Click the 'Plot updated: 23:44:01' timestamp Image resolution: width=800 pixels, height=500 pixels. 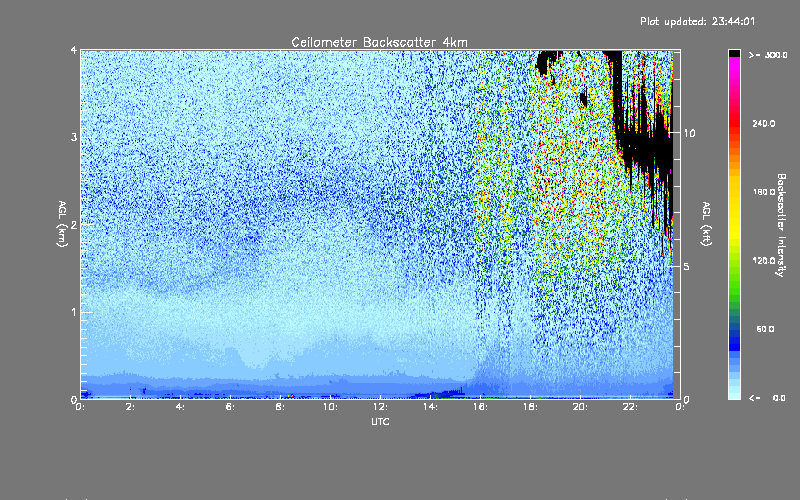(x=697, y=21)
